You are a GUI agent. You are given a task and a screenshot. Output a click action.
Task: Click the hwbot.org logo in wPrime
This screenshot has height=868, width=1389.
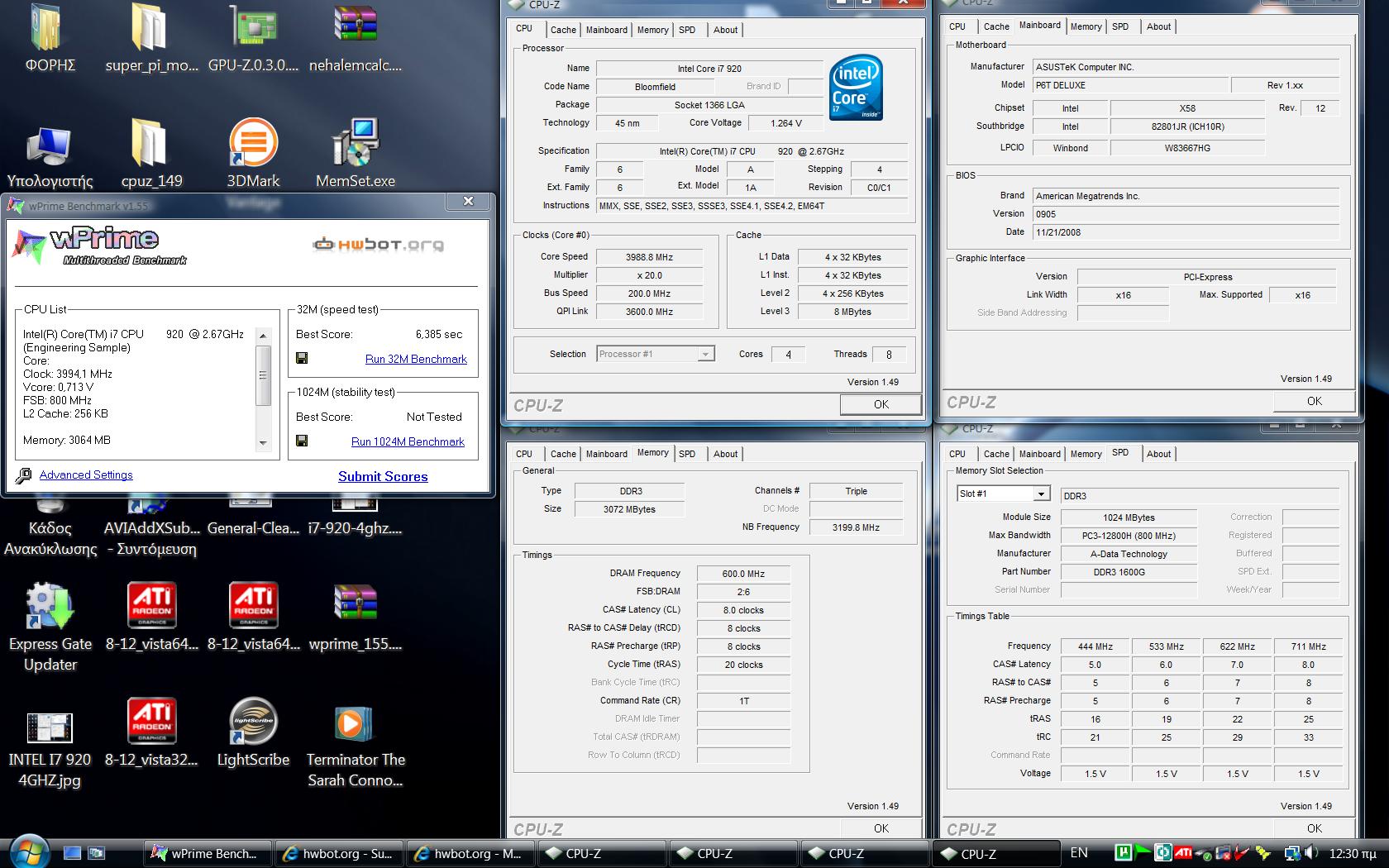pyautogui.click(x=379, y=244)
